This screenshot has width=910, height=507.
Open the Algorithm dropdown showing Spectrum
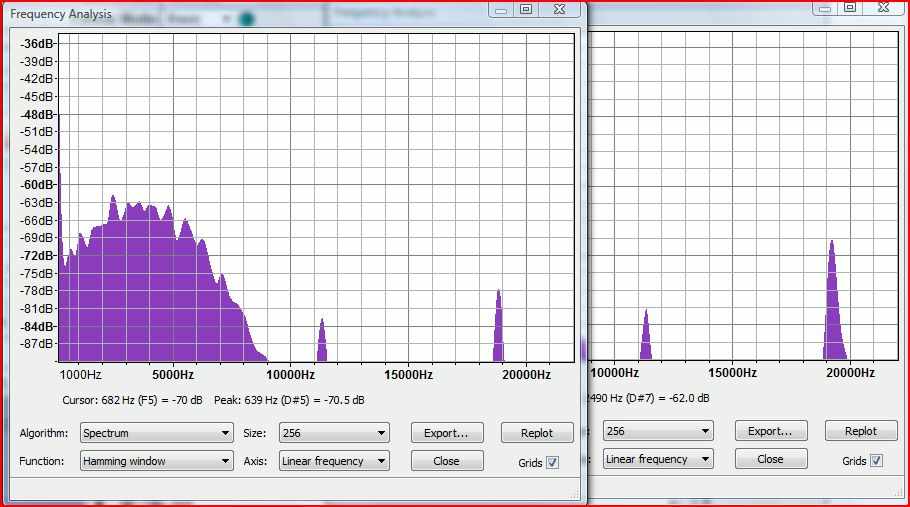coord(157,433)
